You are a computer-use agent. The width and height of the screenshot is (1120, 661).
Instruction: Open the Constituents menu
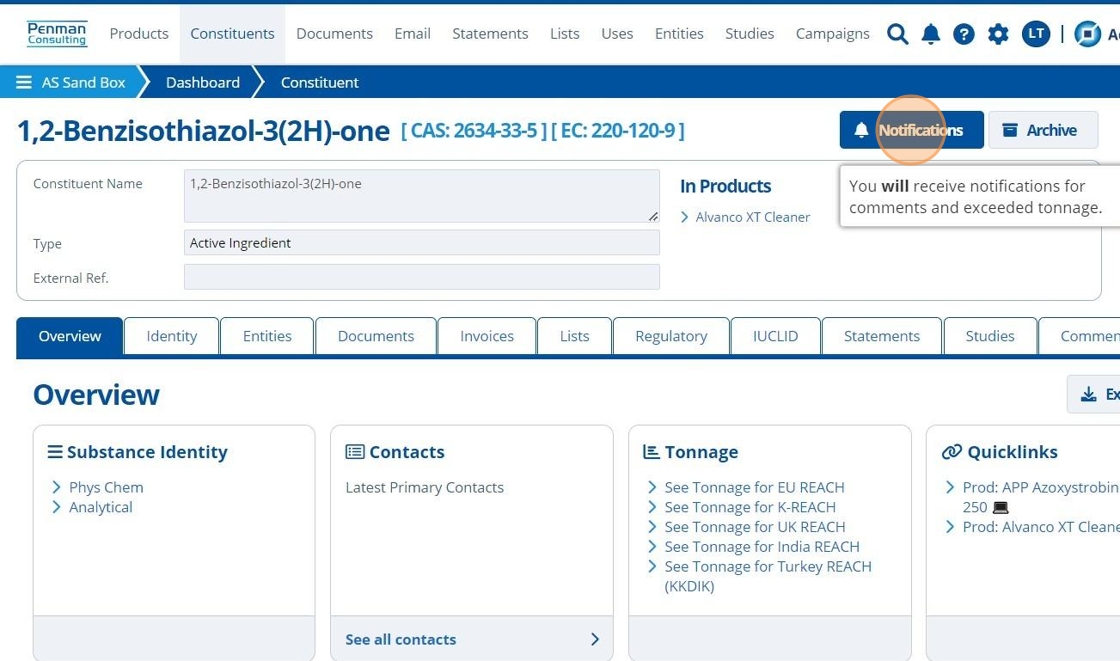pyautogui.click(x=232, y=34)
